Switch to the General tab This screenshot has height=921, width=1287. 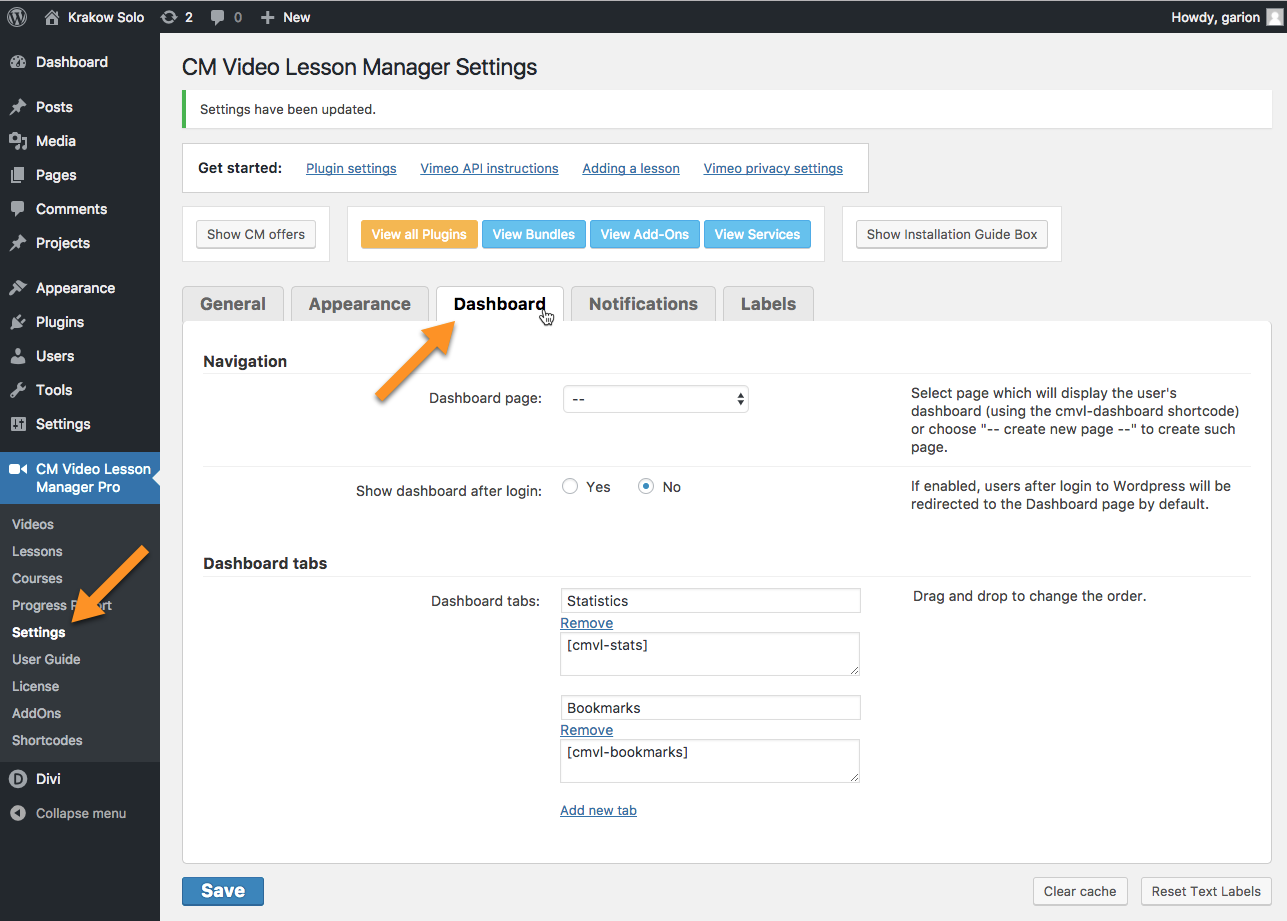pos(233,304)
